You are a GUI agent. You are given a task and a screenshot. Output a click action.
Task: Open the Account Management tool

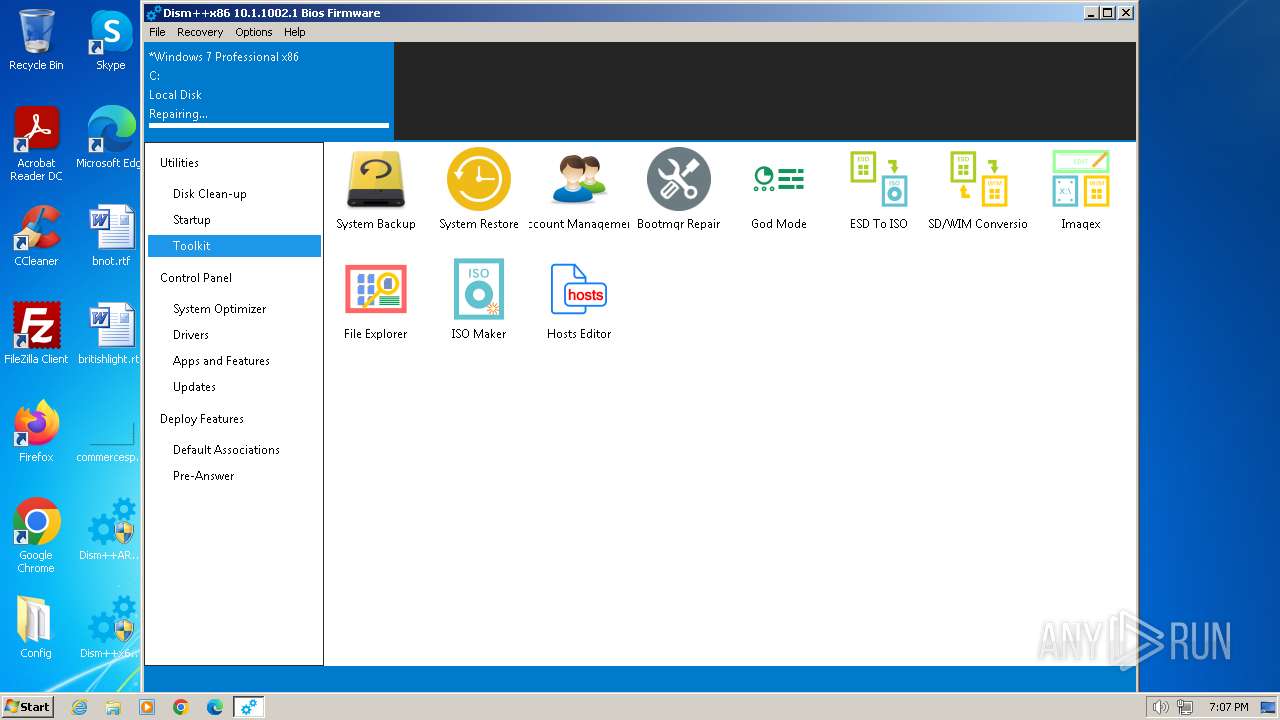pyautogui.click(x=578, y=190)
